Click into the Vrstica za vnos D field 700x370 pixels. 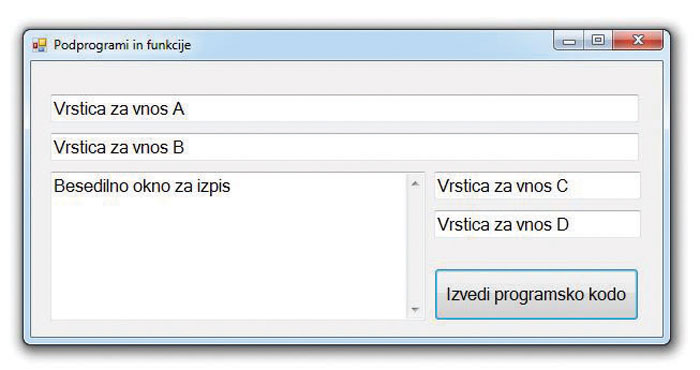click(537, 224)
